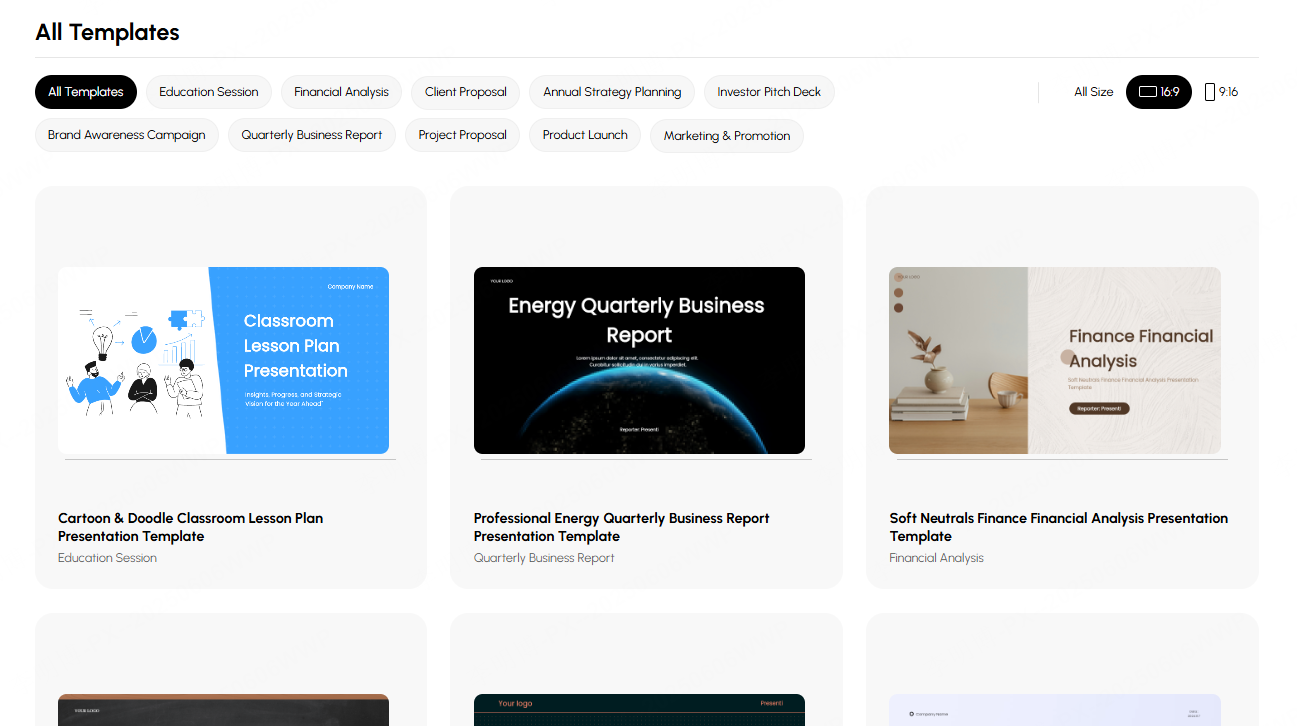
Task: Toggle the Investor Pitch Deck filter
Action: tap(769, 91)
